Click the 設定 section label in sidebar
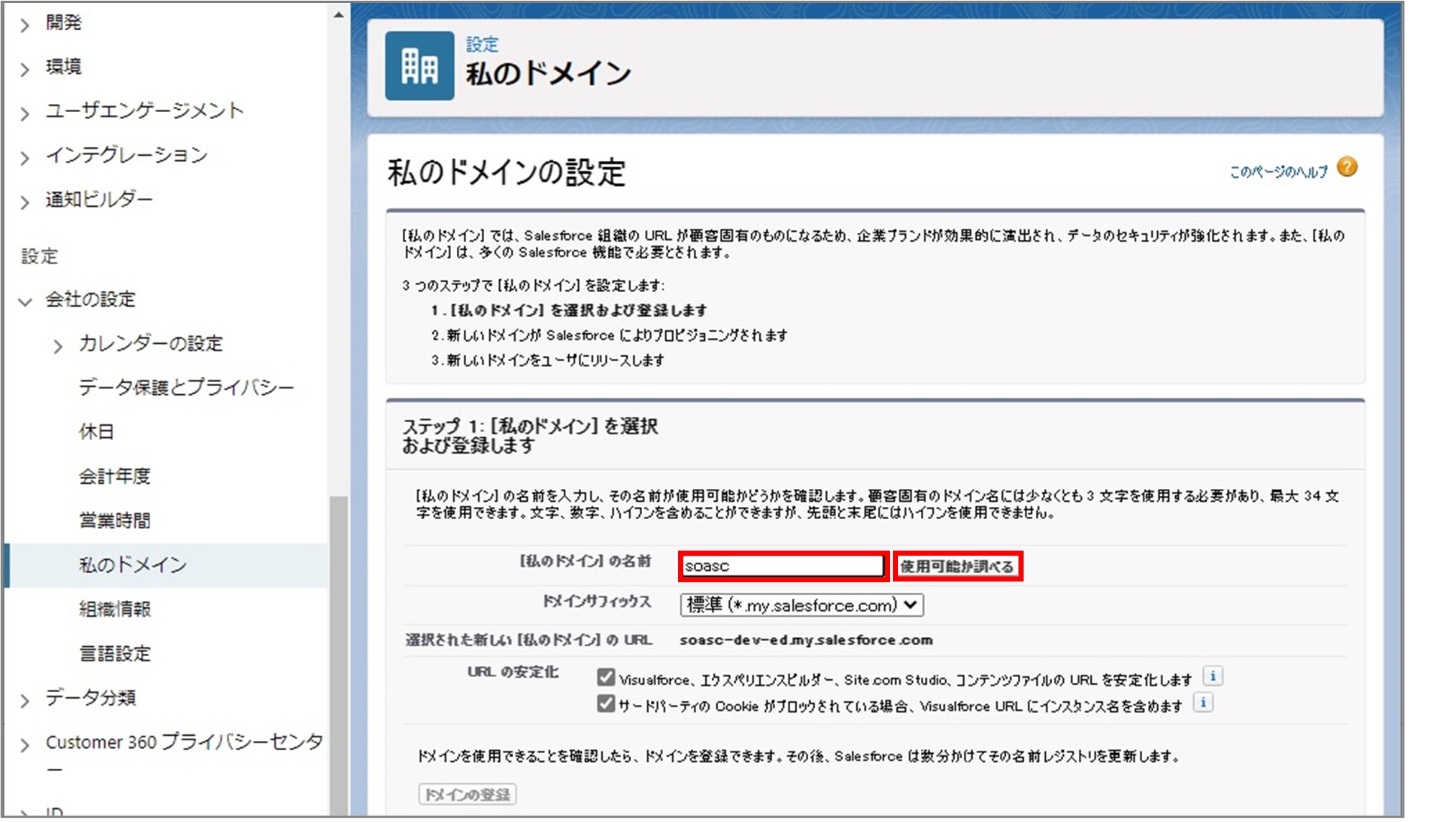 pyautogui.click(x=40, y=256)
